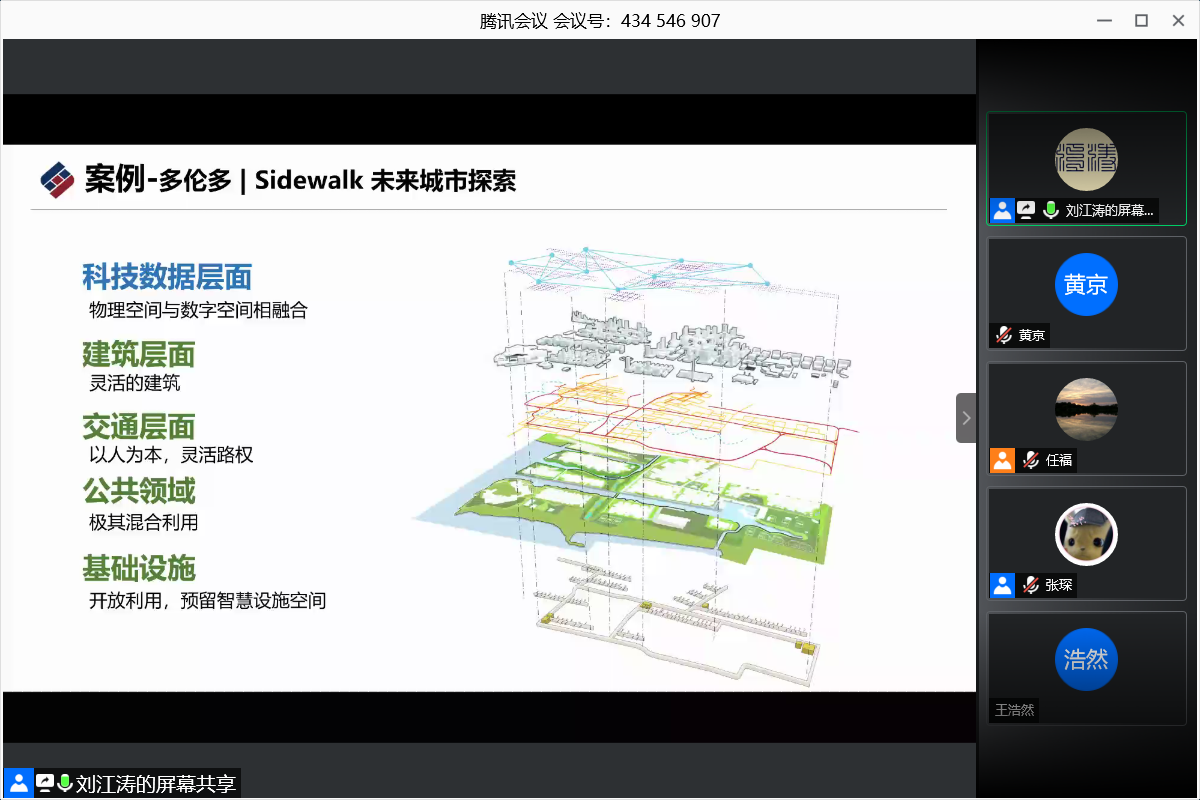Click the muted microphone icon beside 张琛
Image resolution: width=1200 pixels, height=800 pixels.
(x=1030, y=585)
